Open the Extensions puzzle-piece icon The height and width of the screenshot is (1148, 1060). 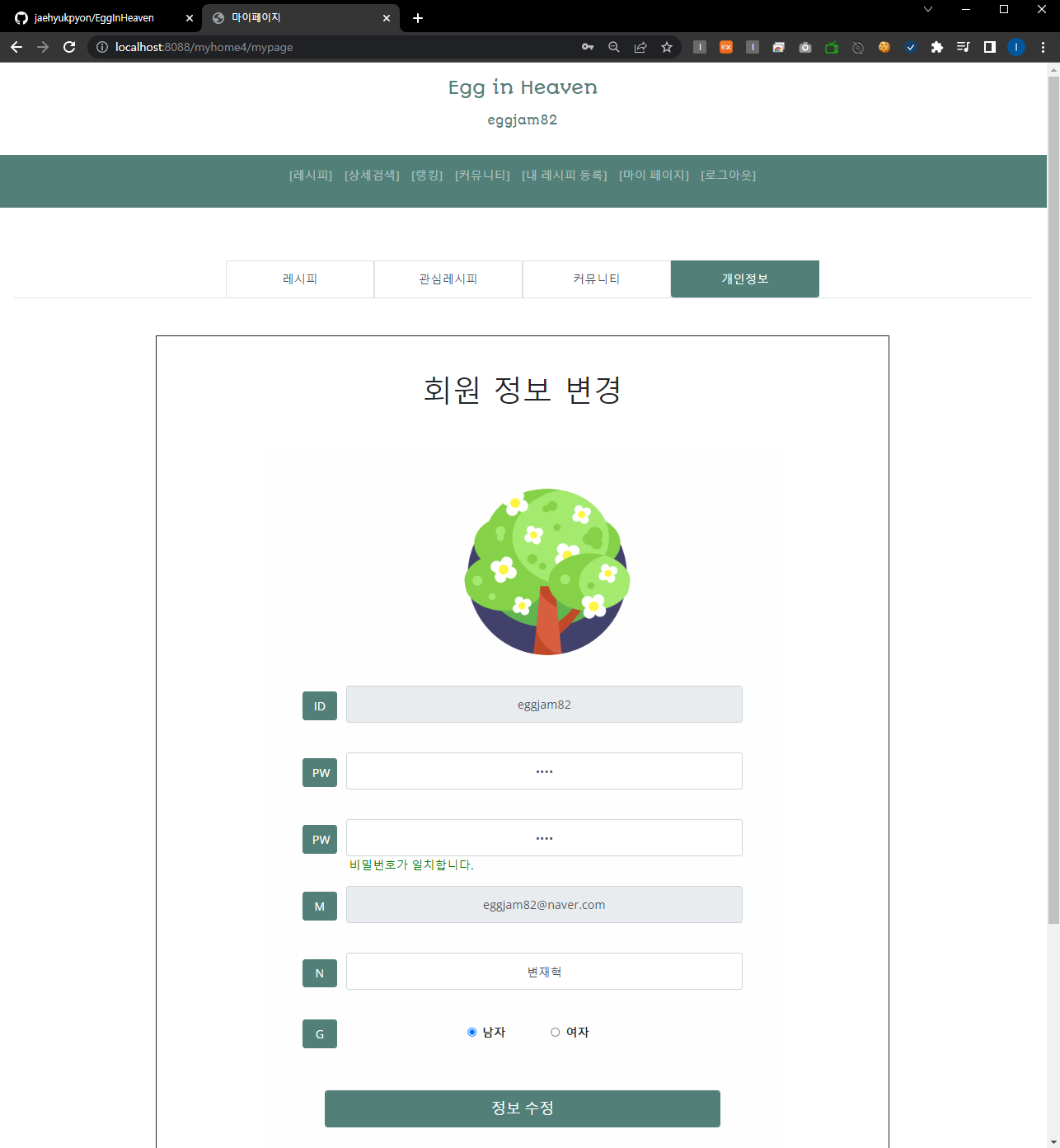(937, 47)
